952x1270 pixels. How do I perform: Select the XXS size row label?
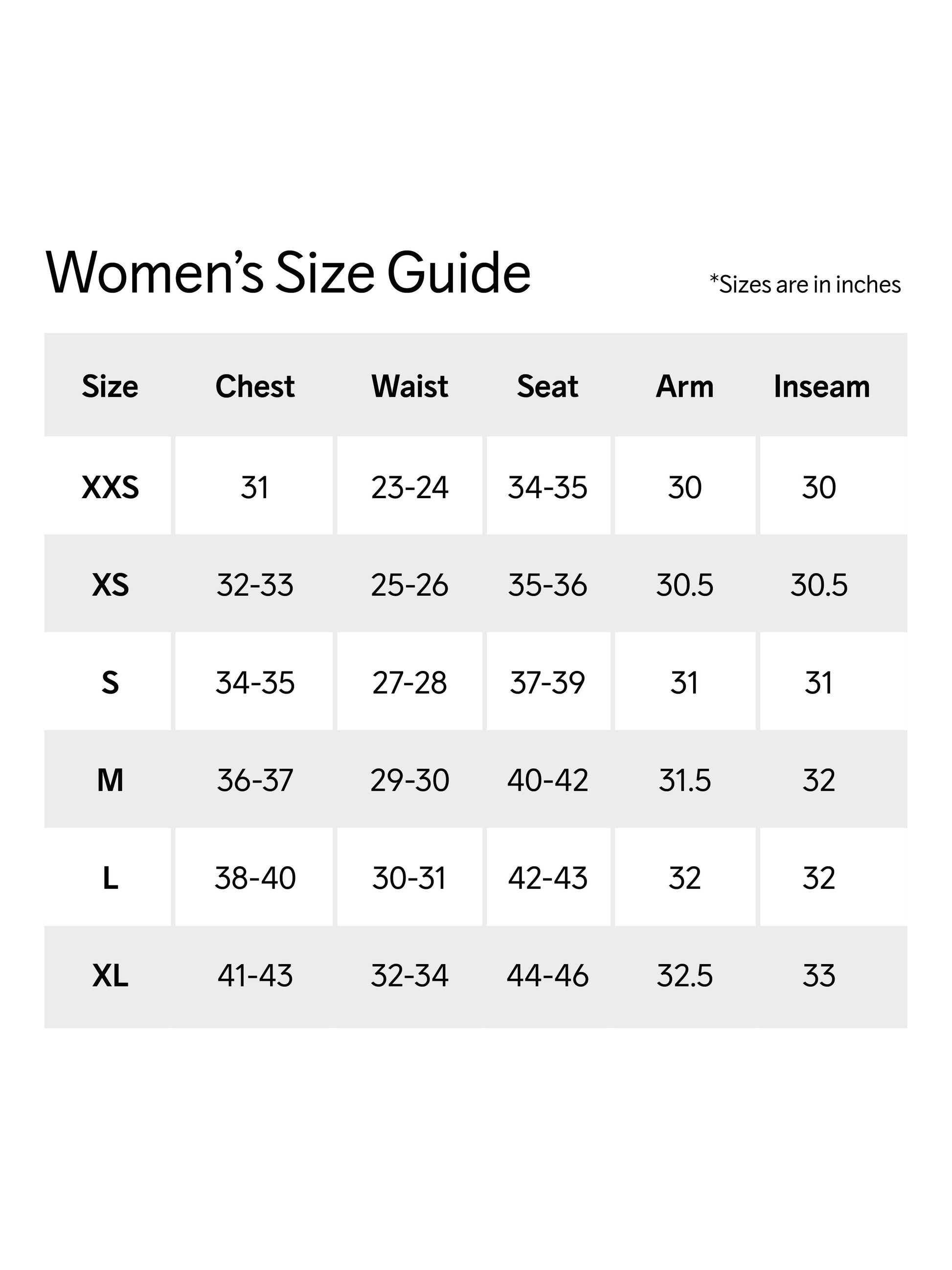click(110, 487)
